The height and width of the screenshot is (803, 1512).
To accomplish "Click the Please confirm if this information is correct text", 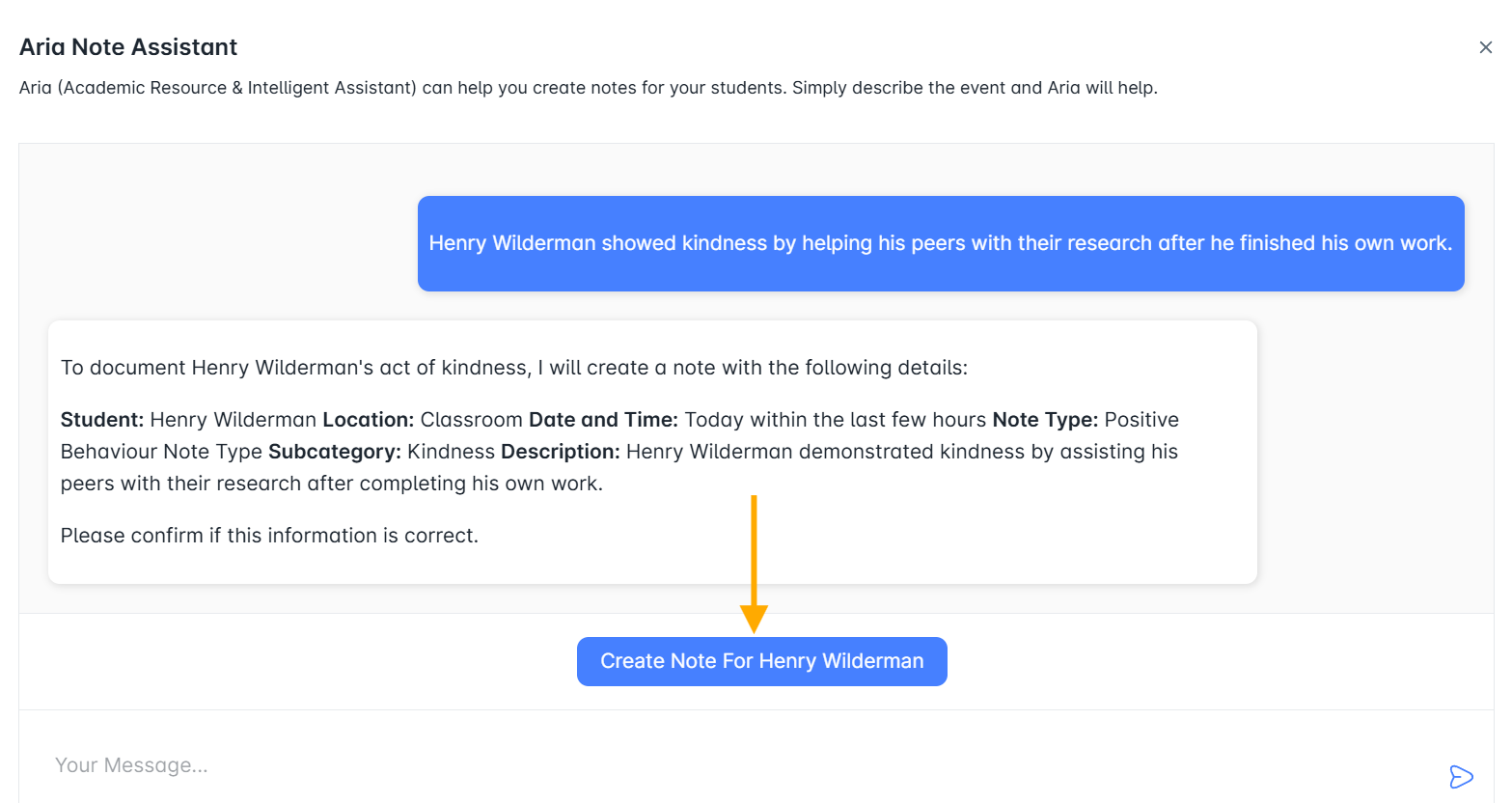I will pyautogui.click(x=269, y=536).
